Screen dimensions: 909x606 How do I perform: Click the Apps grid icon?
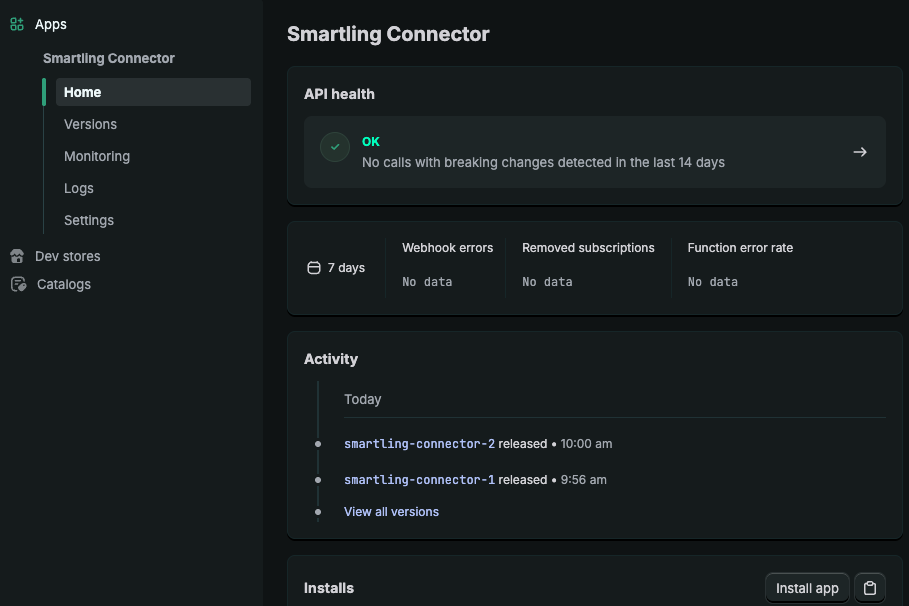[17, 24]
